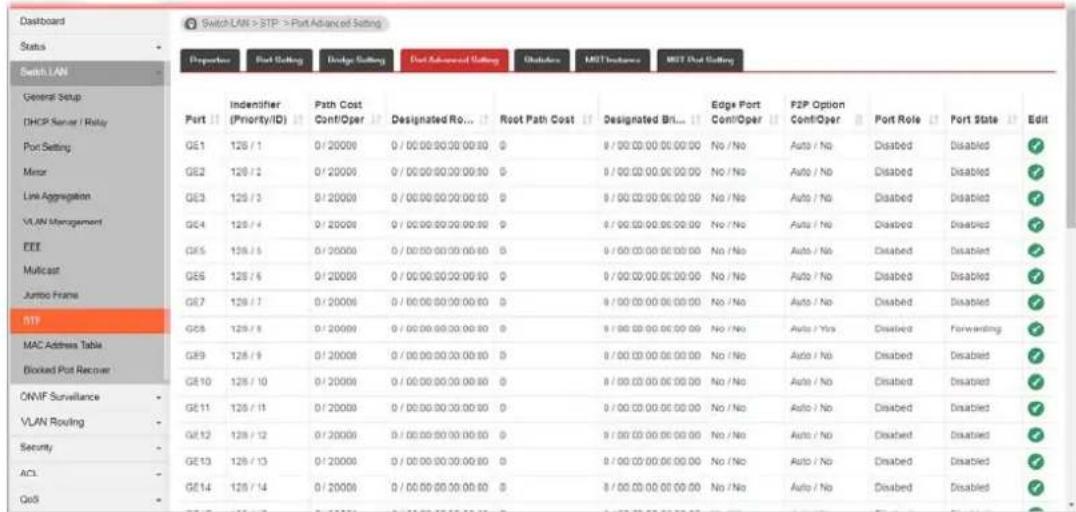Screen dimensions: 1076x512
Task: Expand the ONVIF Surveillance section
Action: tap(159, 397)
